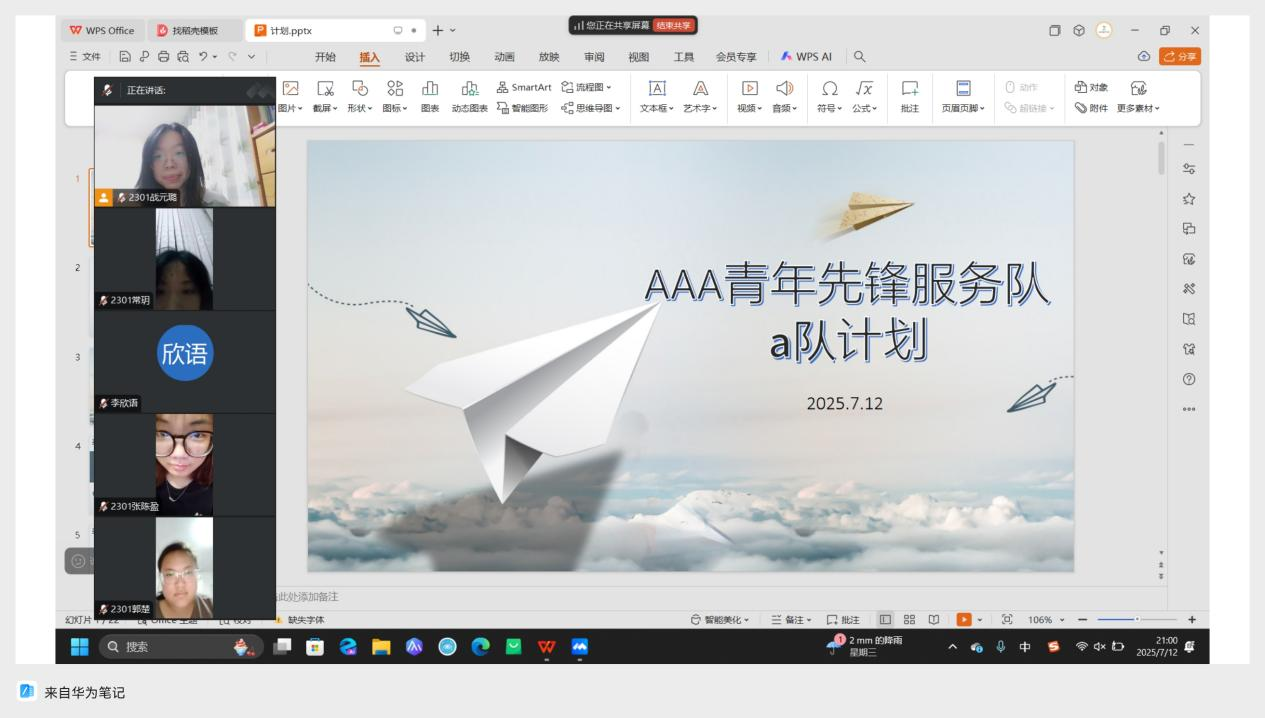The image size is (1265, 718).
Task: Switch to slide sorter grid view
Action: (x=909, y=620)
